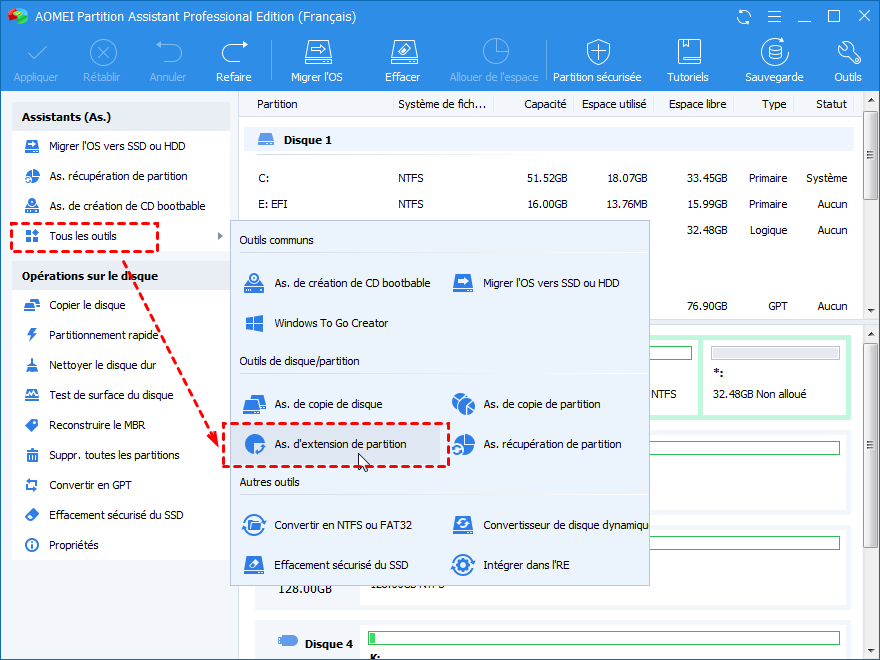Click the Rétablir toolbar icon
This screenshot has width=880, height=660.
103,53
